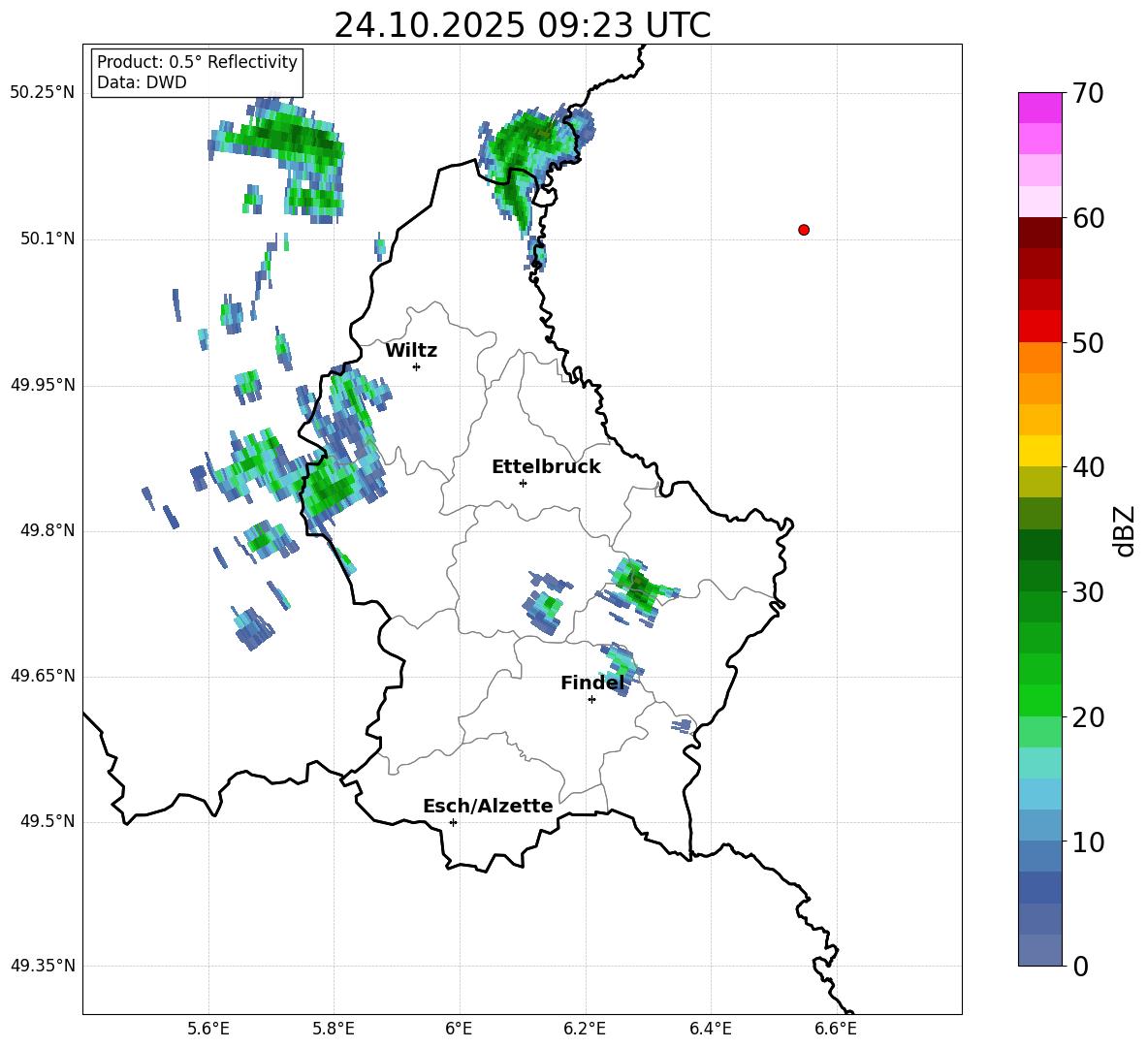The width and height of the screenshot is (1148, 1048).
Task: Select the Findel city label
Action: pos(592,683)
